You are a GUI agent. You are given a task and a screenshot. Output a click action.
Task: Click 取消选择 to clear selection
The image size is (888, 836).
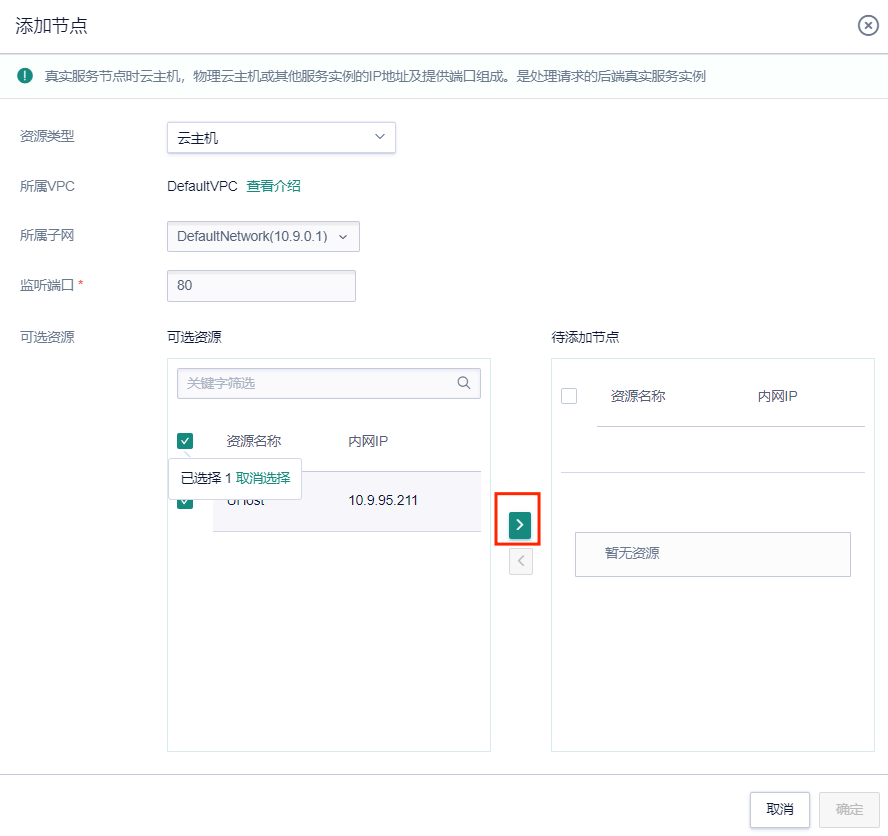[x=263, y=478]
